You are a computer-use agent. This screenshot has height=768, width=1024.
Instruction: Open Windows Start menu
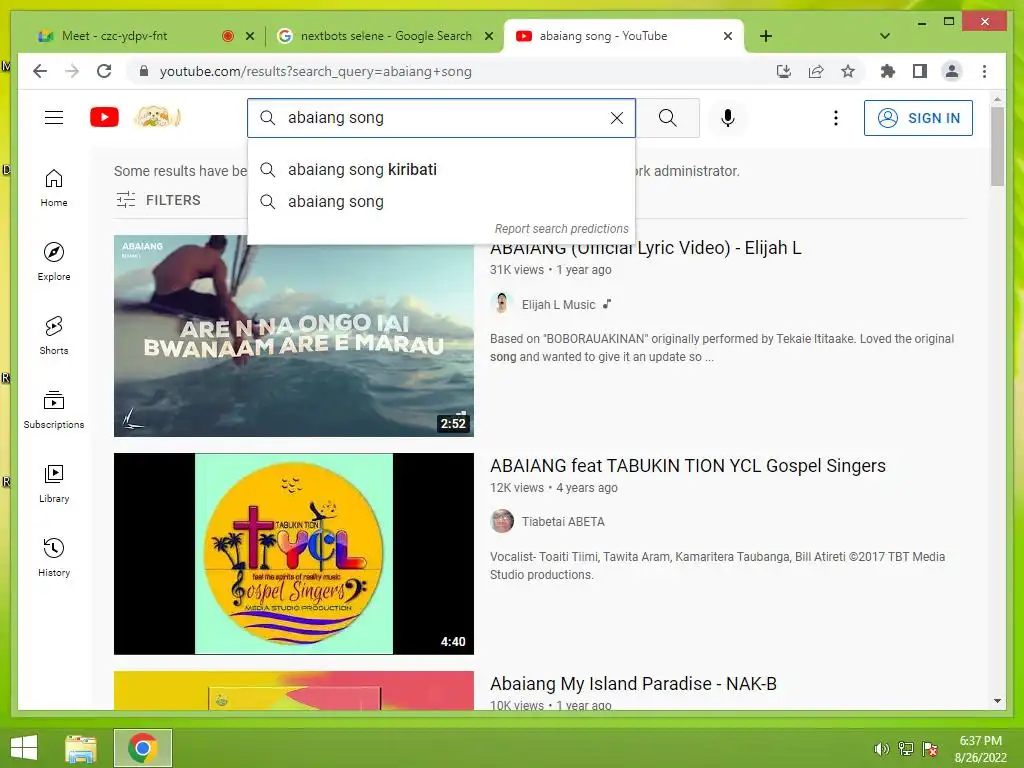coord(24,748)
